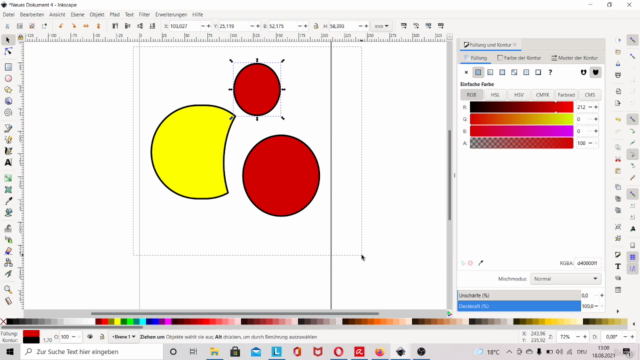Switch to HSV color mode
Viewport: 640px width, 360px height.
[519, 95]
